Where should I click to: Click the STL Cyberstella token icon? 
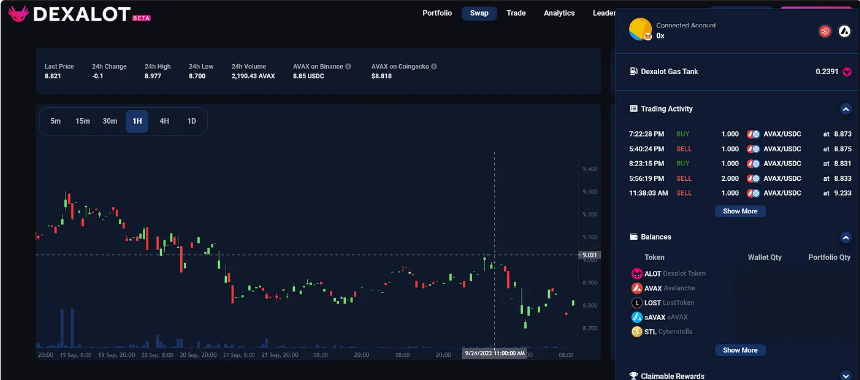click(637, 332)
